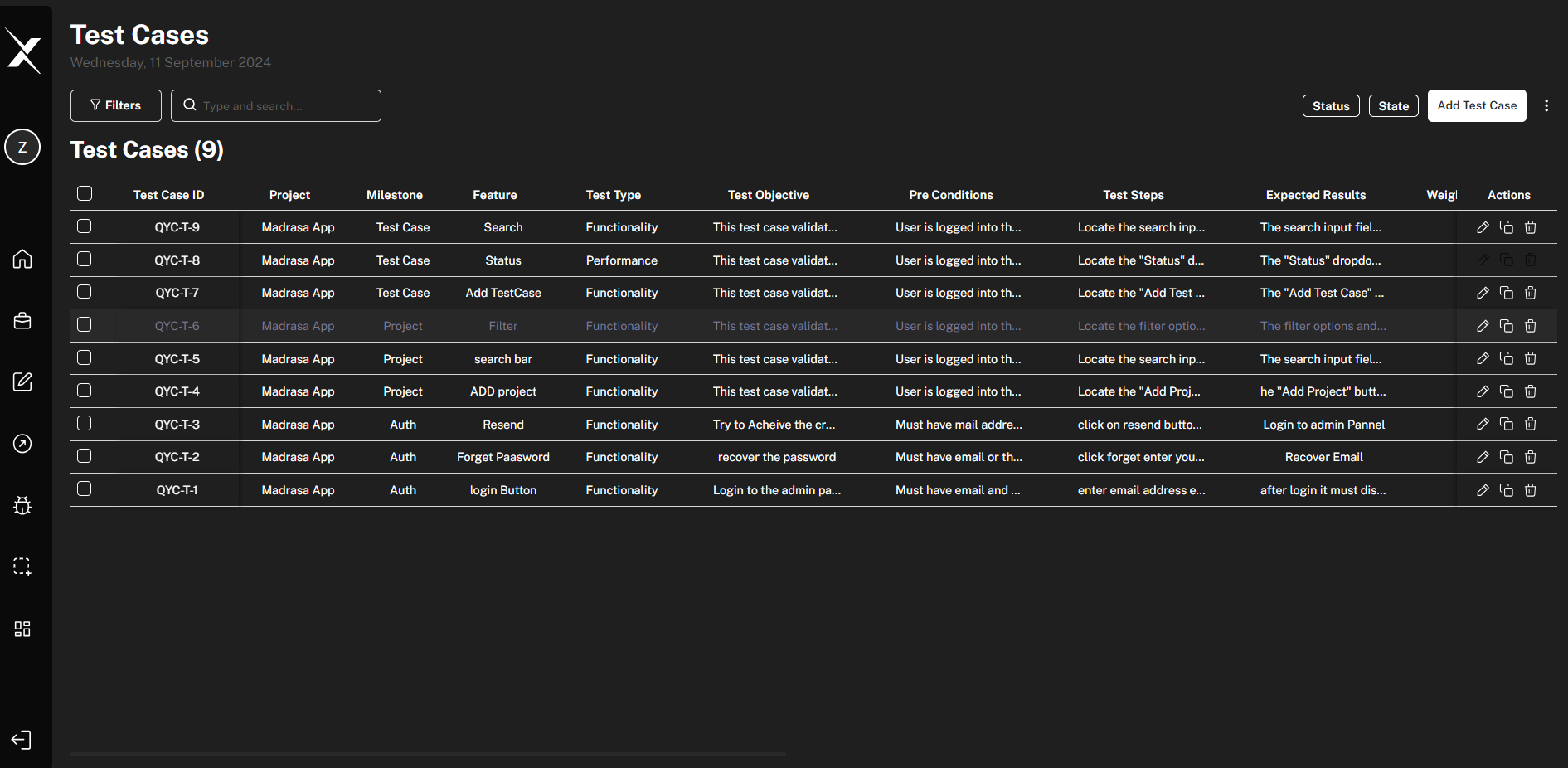Check the box for QYC-T-9
The height and width of the screenshot is (768, 1568).
pyautogui.click(x=85, y=226)
